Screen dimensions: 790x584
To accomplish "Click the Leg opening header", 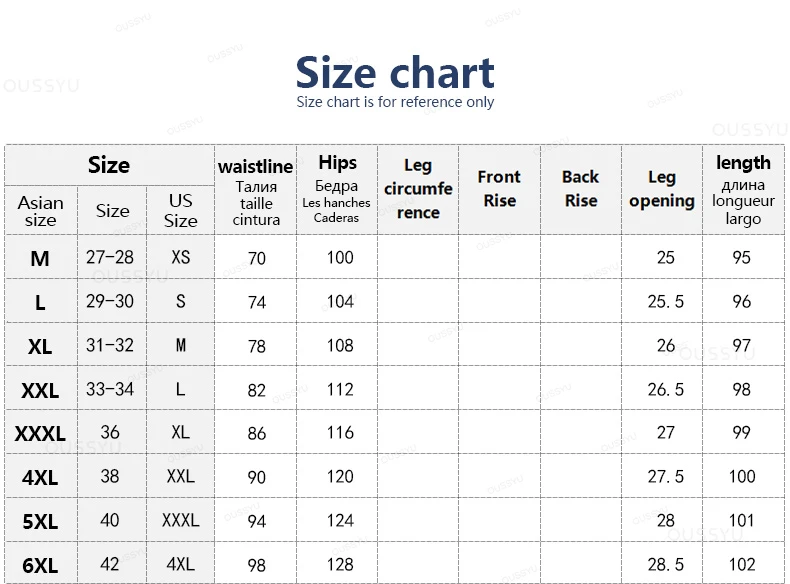I will [662, 189].
